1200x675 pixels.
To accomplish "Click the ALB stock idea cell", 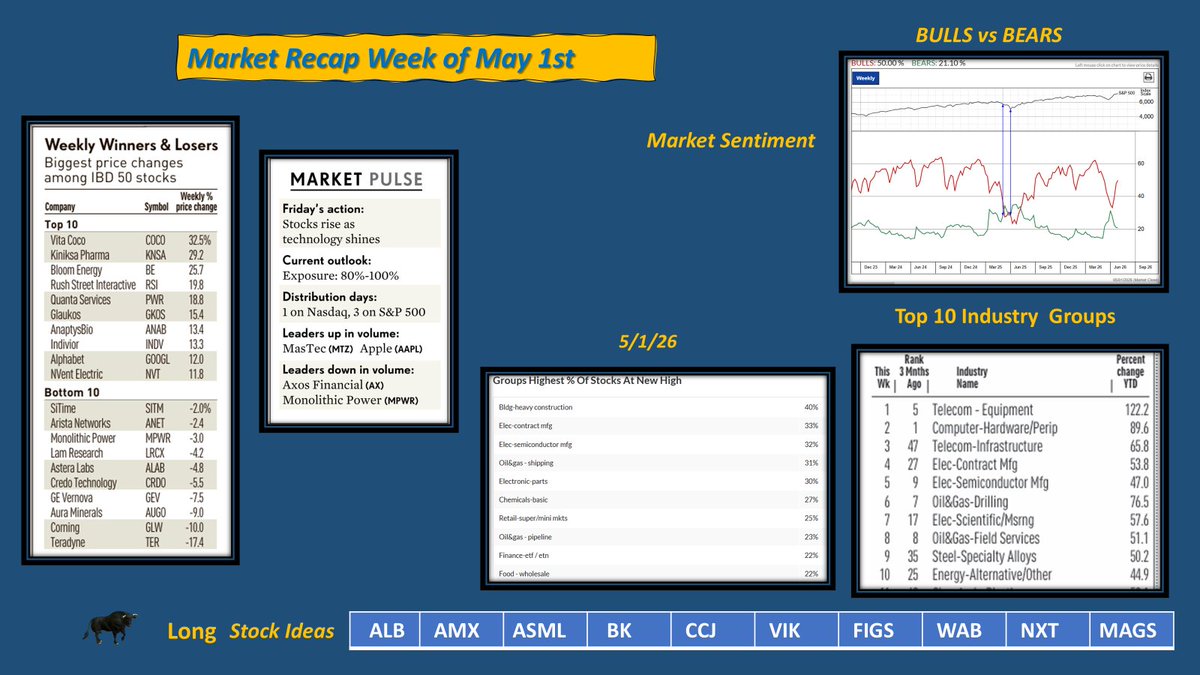I will pyautogui.click(x=385, y=630).
